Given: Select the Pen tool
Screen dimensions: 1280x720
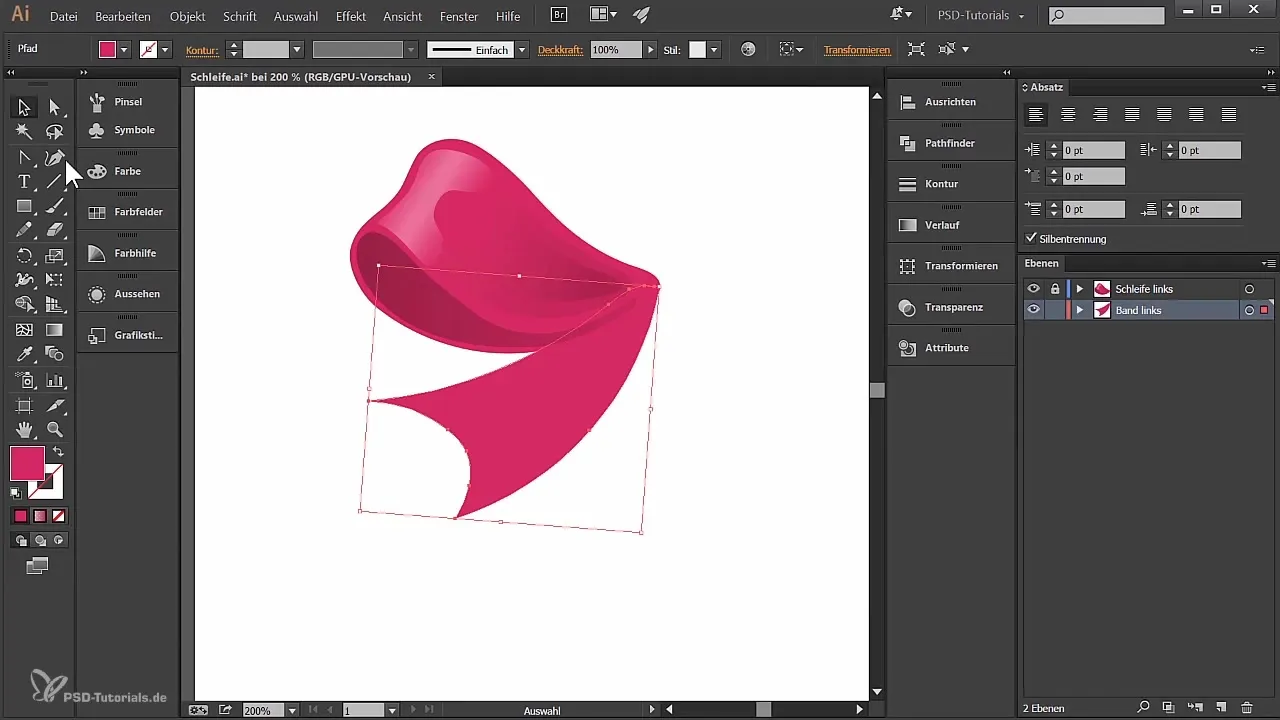Looking at the screenshot, I should (x=55, y=158).
